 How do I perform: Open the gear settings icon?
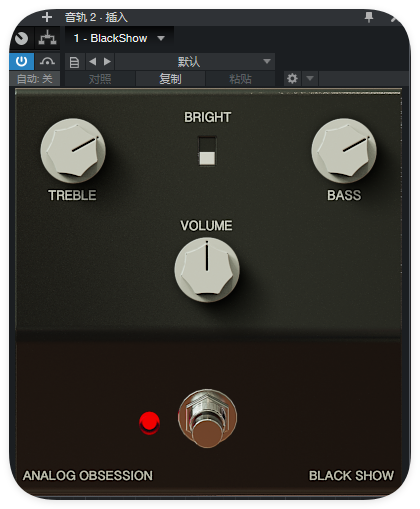pyautogui.click(x=292, y=79)
